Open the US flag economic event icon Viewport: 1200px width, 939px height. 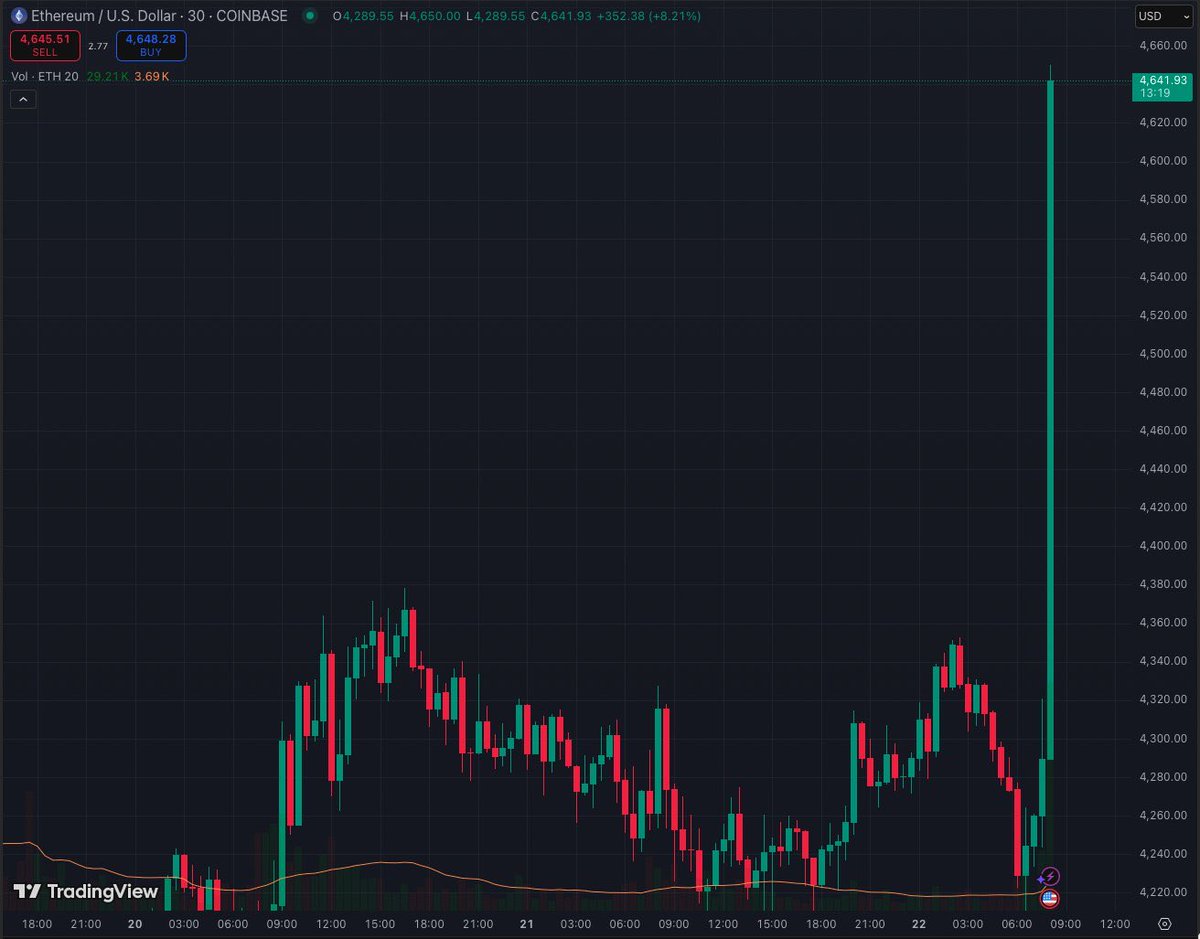click(1050, 899)
